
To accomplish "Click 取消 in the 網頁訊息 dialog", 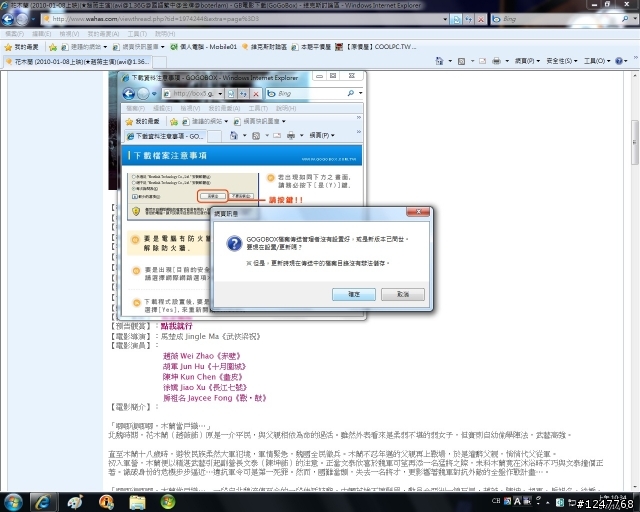I will [x=402, y=294].
